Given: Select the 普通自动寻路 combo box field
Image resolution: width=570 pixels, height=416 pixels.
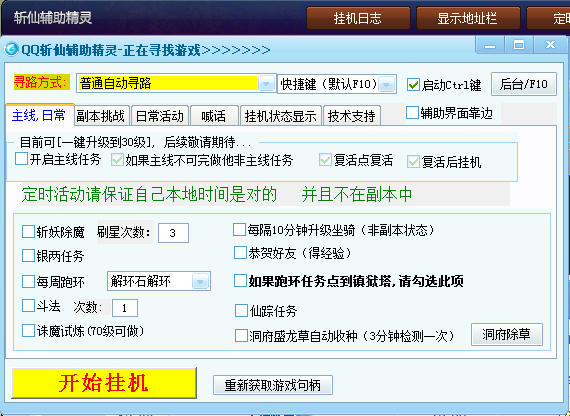Looking at the screenshot, I should [176, 84].
